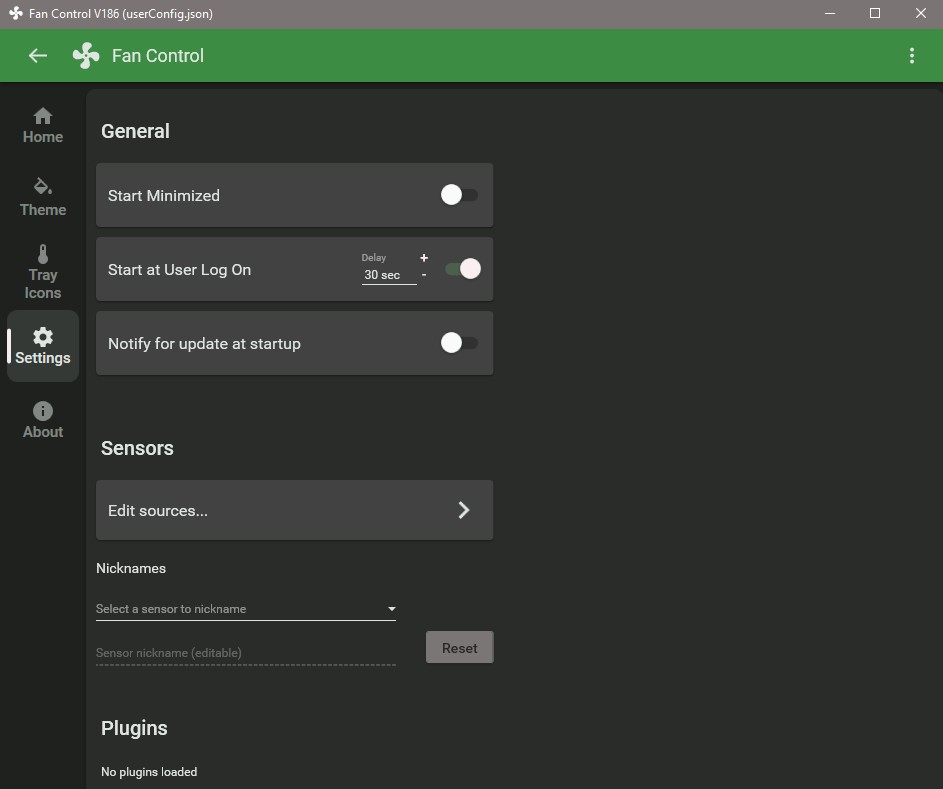
Task: Decrease the log on delay with minus
Action: tap(424, 275)
